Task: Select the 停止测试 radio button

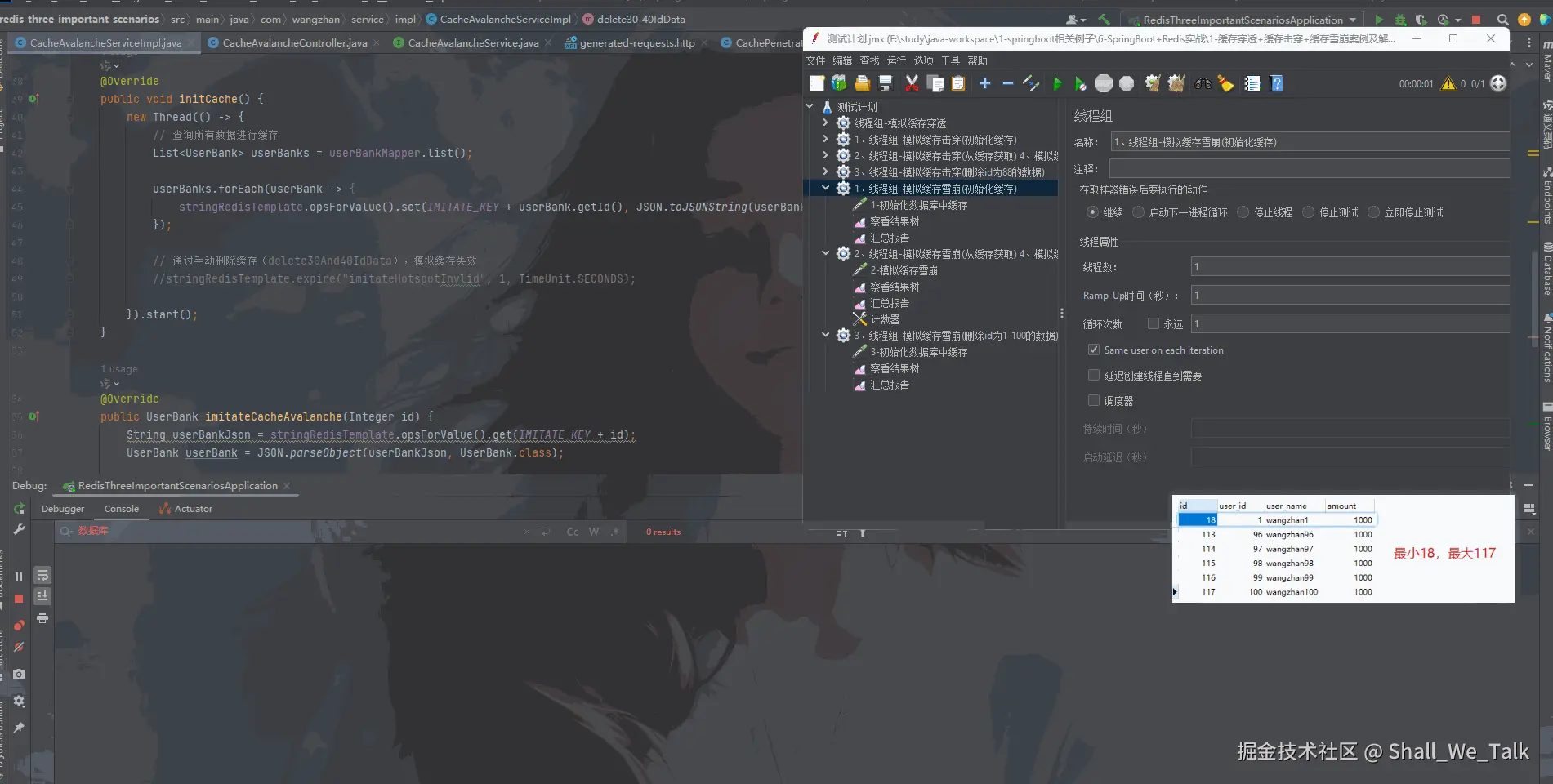Action: pos(1308,212)
